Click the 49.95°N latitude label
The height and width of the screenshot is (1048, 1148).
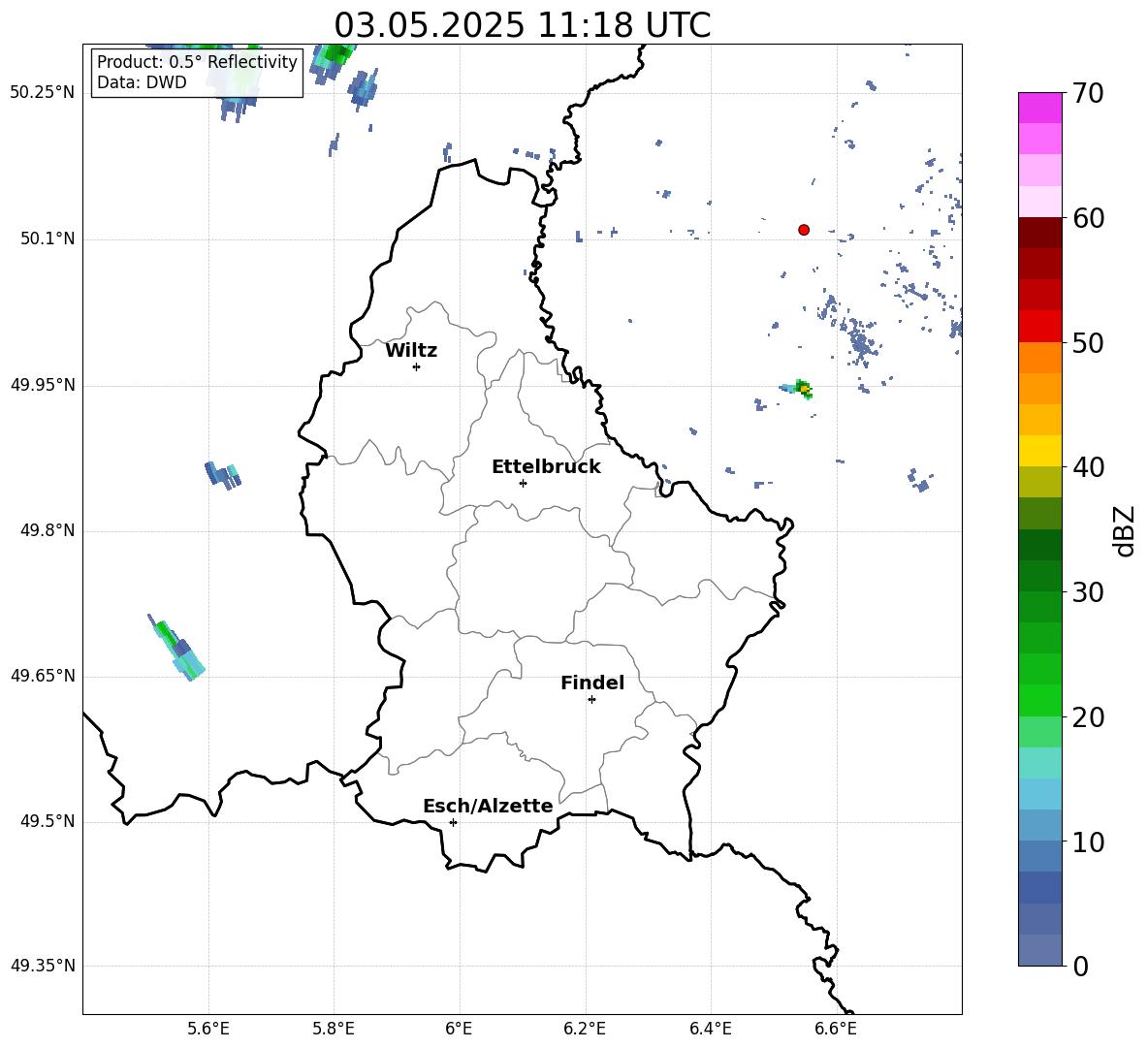pyautogui.click(x=43, y=386)
